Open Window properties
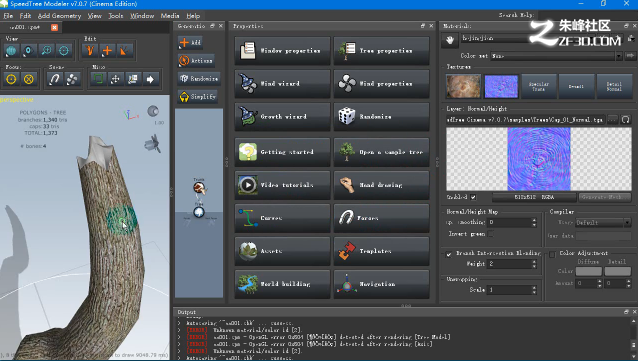638x361 pixels. (282, 51)
